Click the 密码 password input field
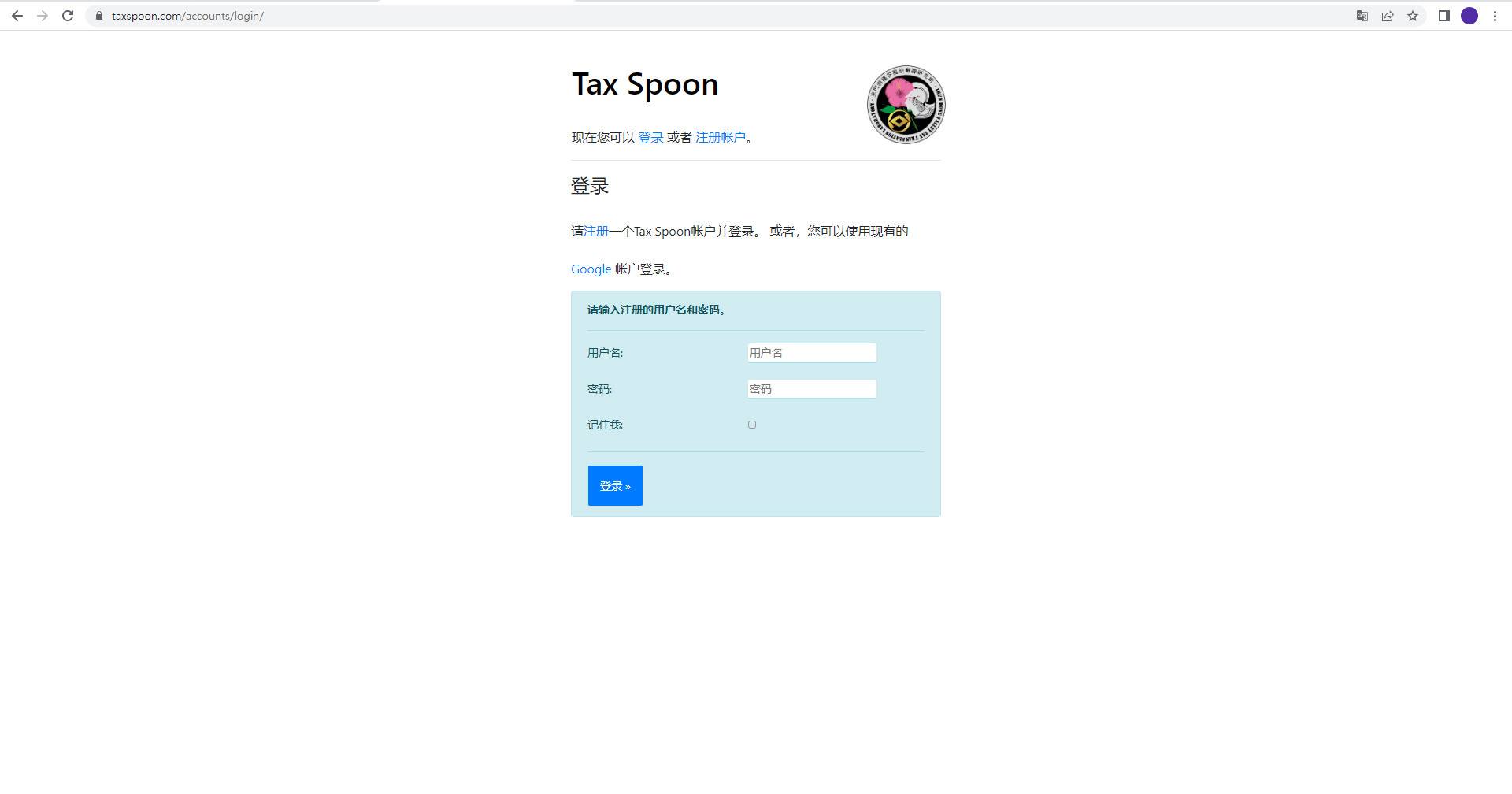This screenshot has height=794, width=1512. pyautogui.click(x=812, y=389)
